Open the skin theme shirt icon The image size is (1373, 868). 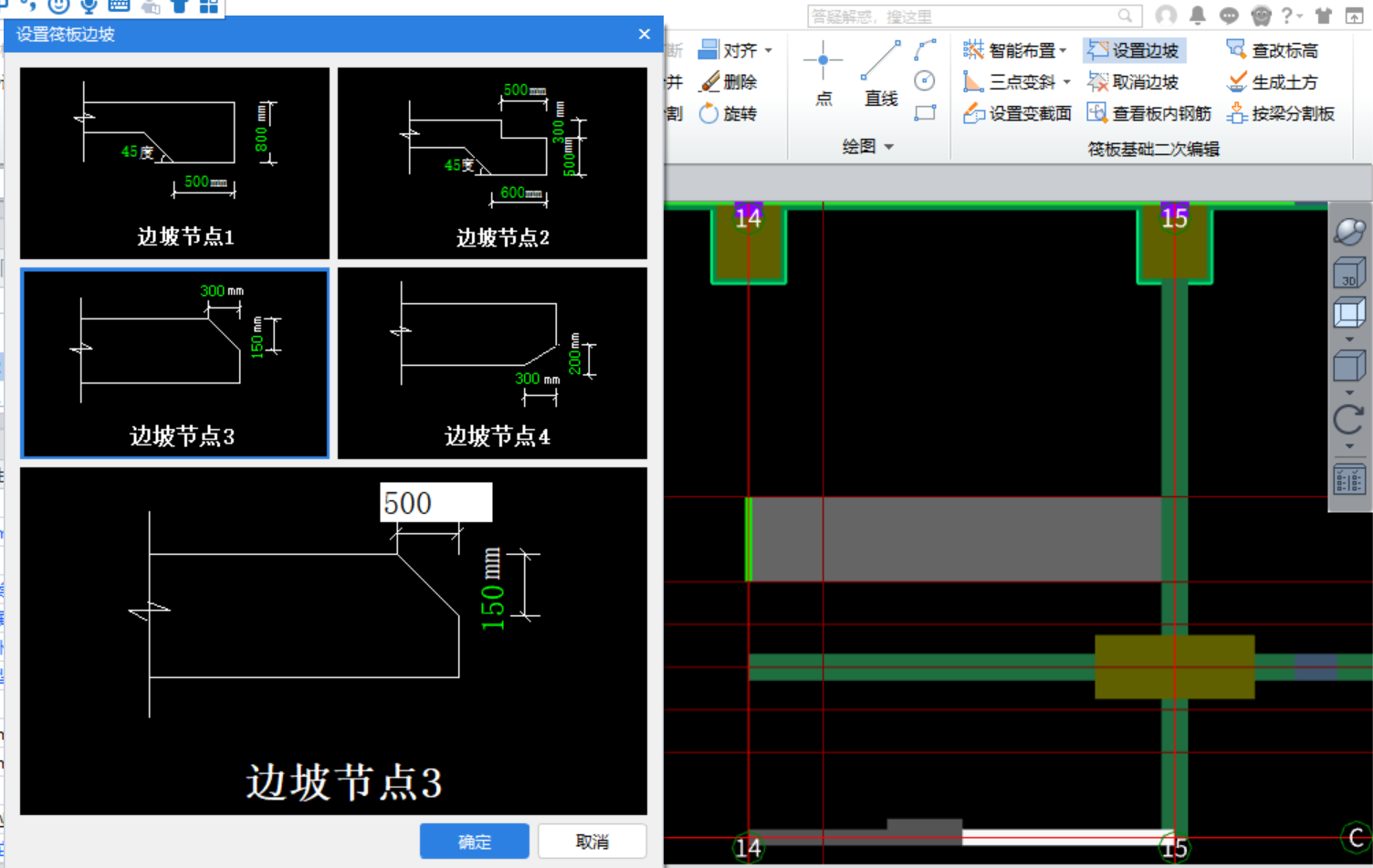[x=1324, y=15]
